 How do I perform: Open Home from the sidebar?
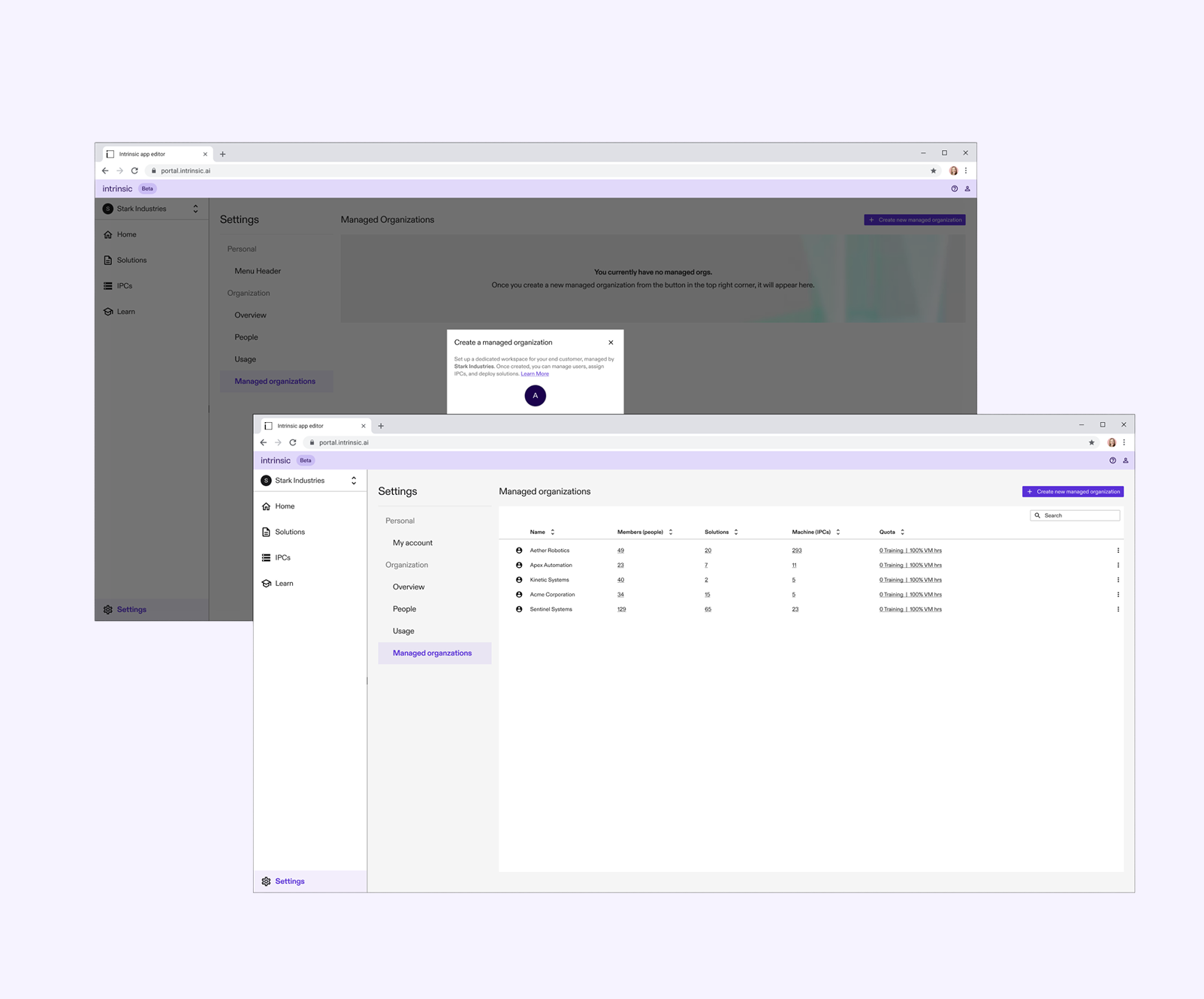click(285, 506)
